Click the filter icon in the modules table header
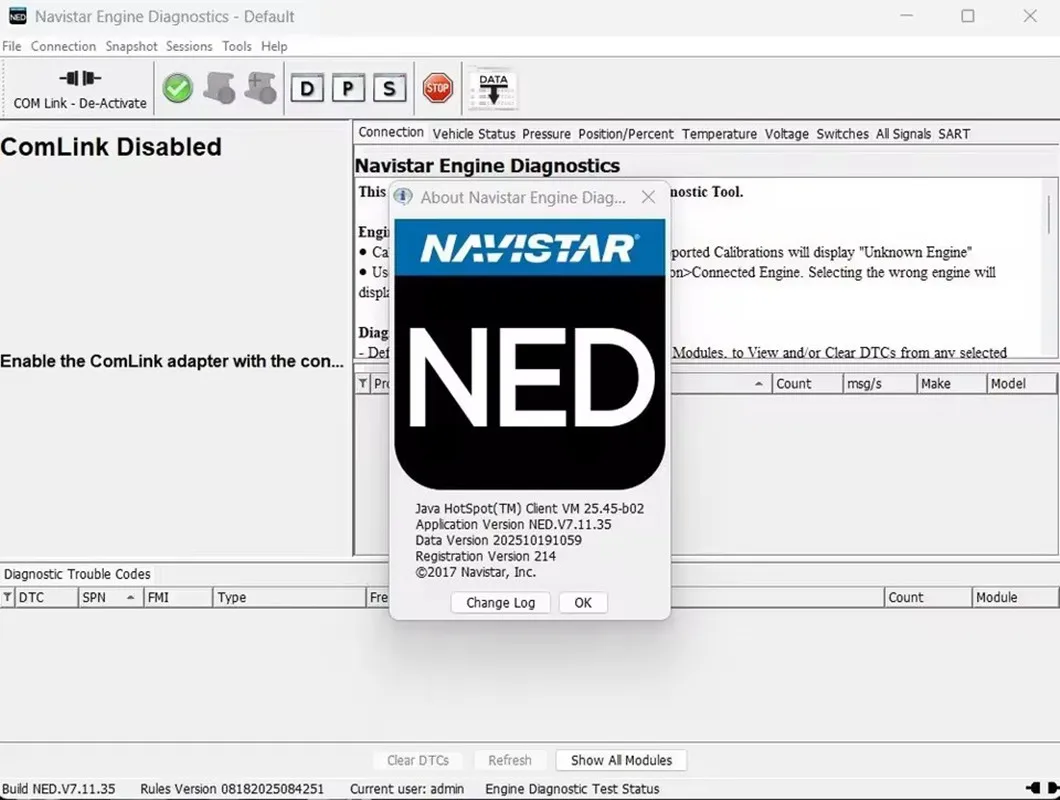This screenshot has height=800, width=1060. coord(363,383)
